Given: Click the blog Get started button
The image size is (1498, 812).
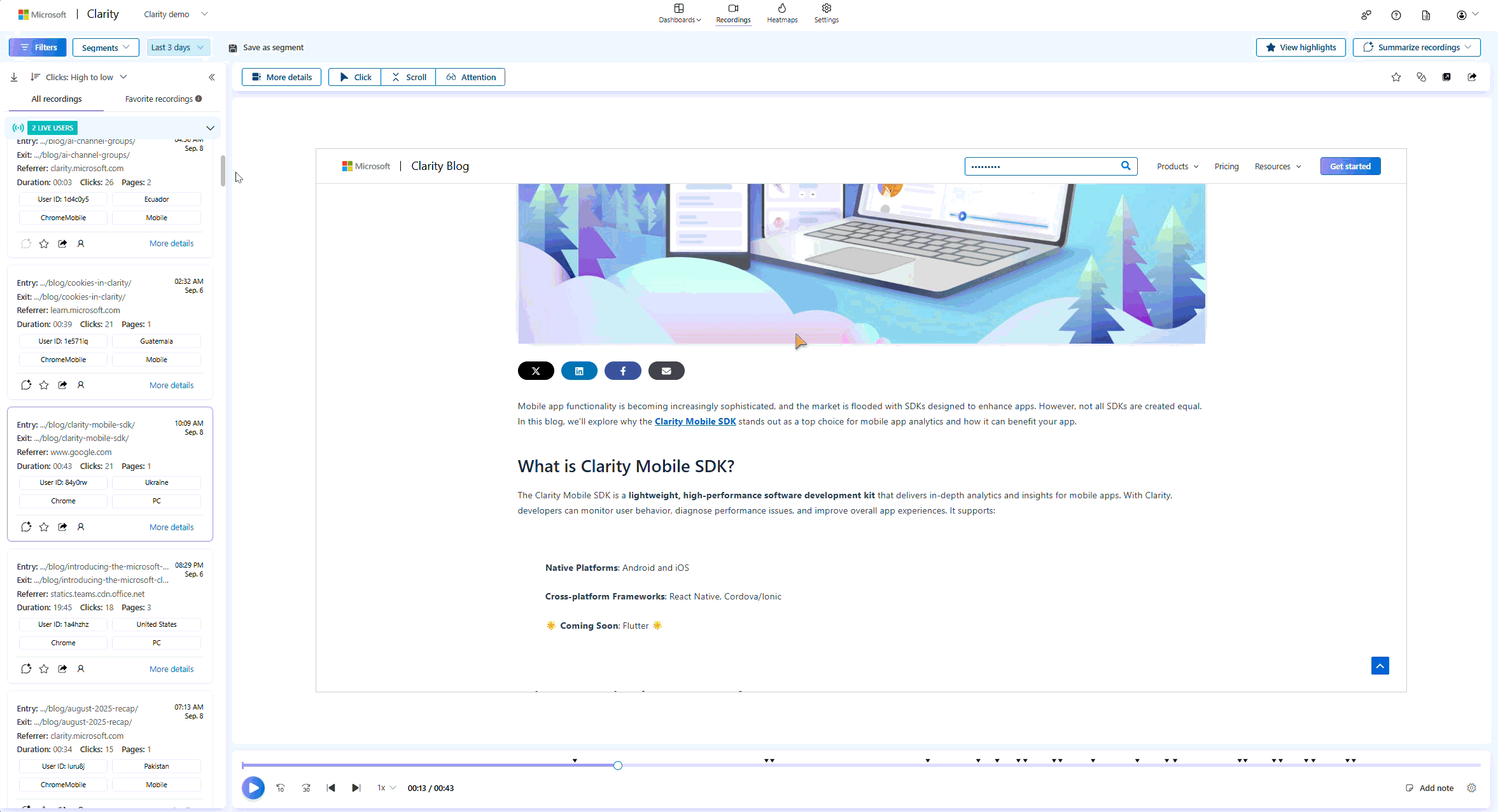Looking at the screenshot, I should coord(1350,166).
